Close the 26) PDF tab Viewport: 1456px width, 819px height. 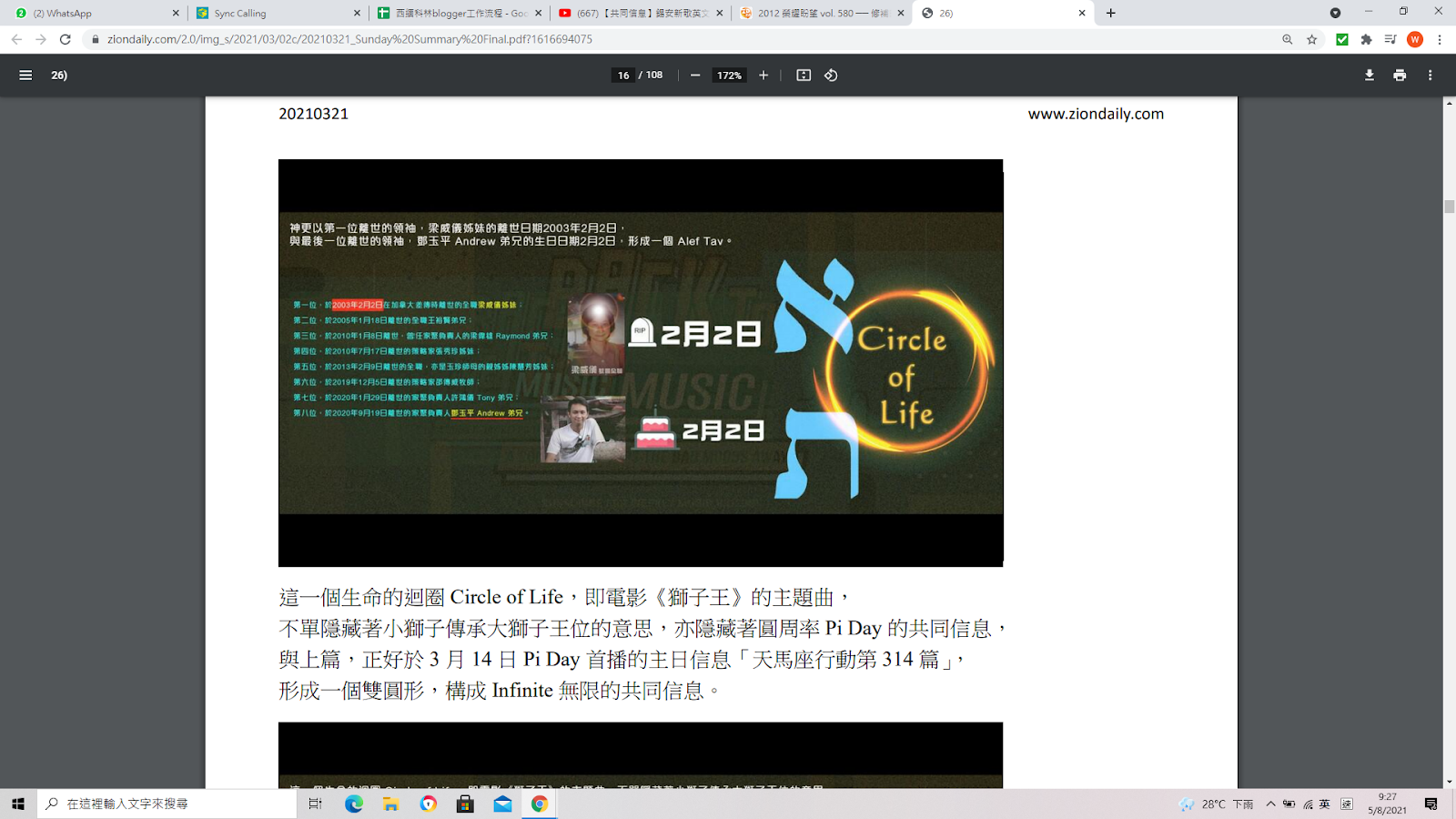click(1082, 13)
